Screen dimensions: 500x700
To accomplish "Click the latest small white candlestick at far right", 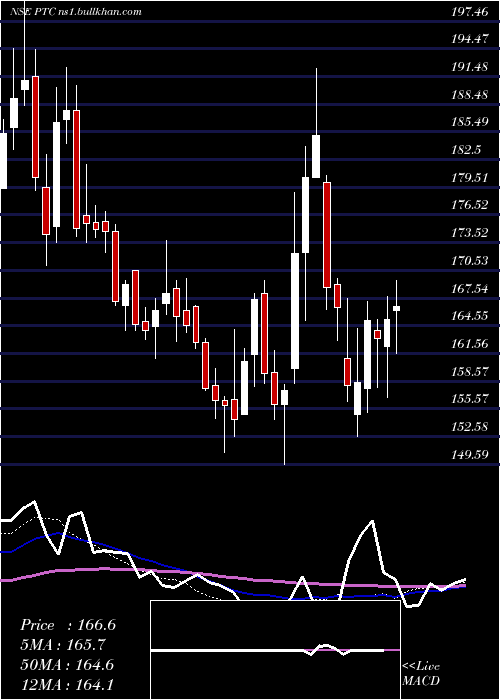I will point(396,308).
